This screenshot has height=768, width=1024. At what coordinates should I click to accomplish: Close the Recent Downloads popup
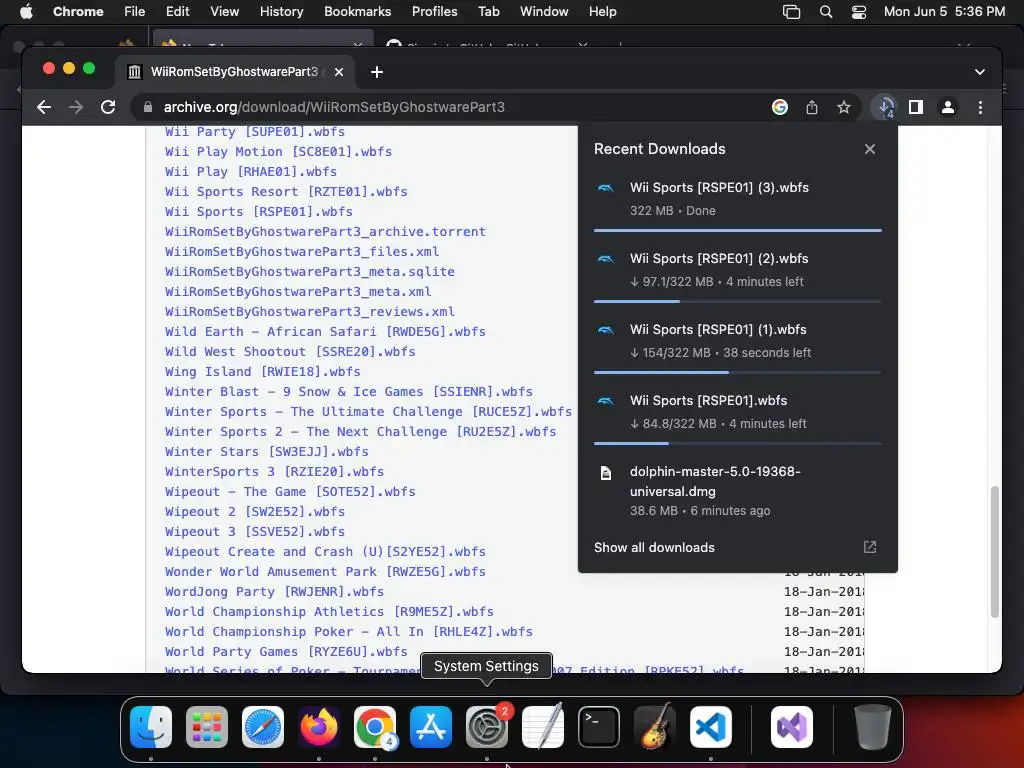pyautogui.click(x=869, y=149)
